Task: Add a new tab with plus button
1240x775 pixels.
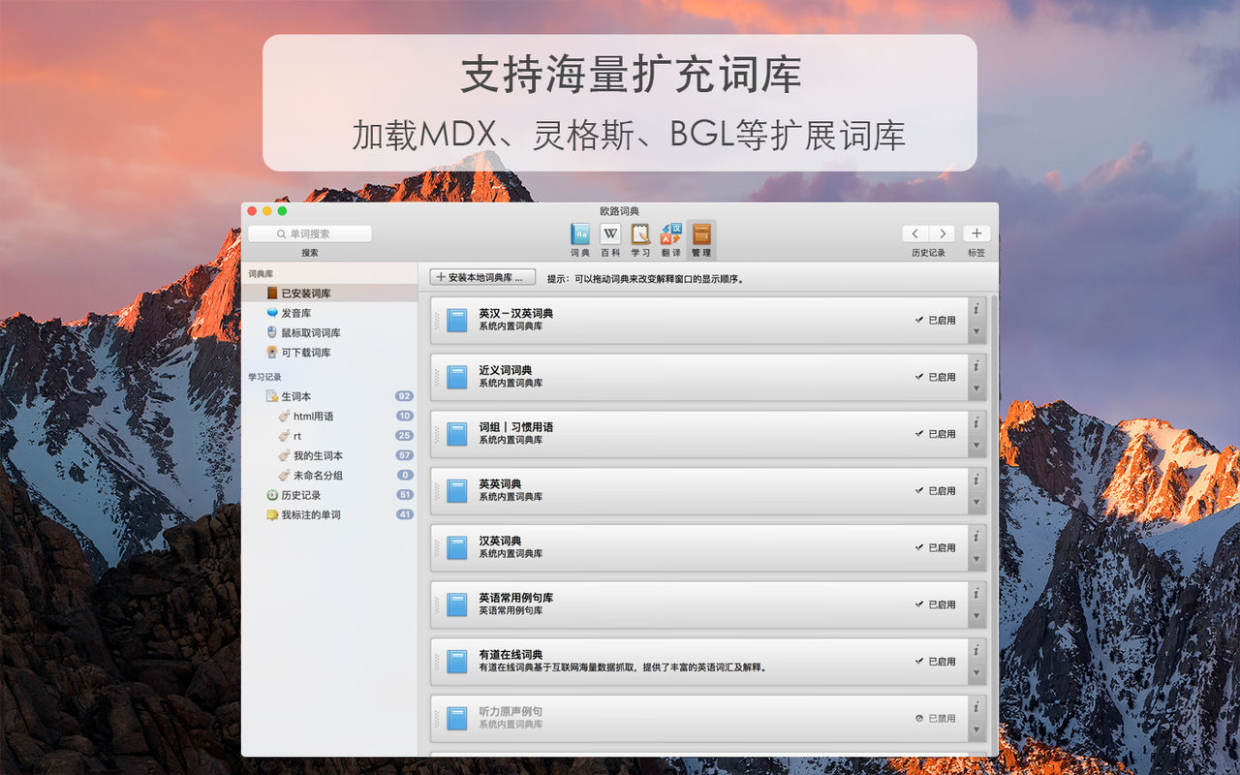Action: point(977,233)
